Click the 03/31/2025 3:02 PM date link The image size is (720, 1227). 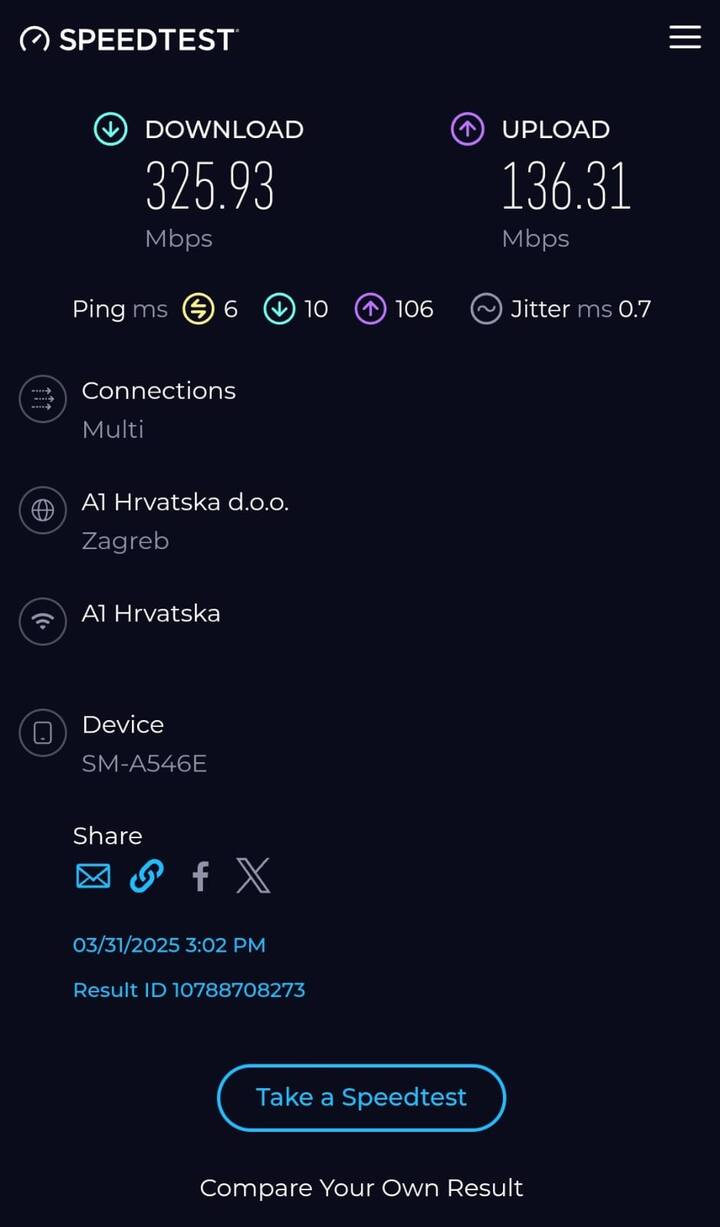point(169,945)
